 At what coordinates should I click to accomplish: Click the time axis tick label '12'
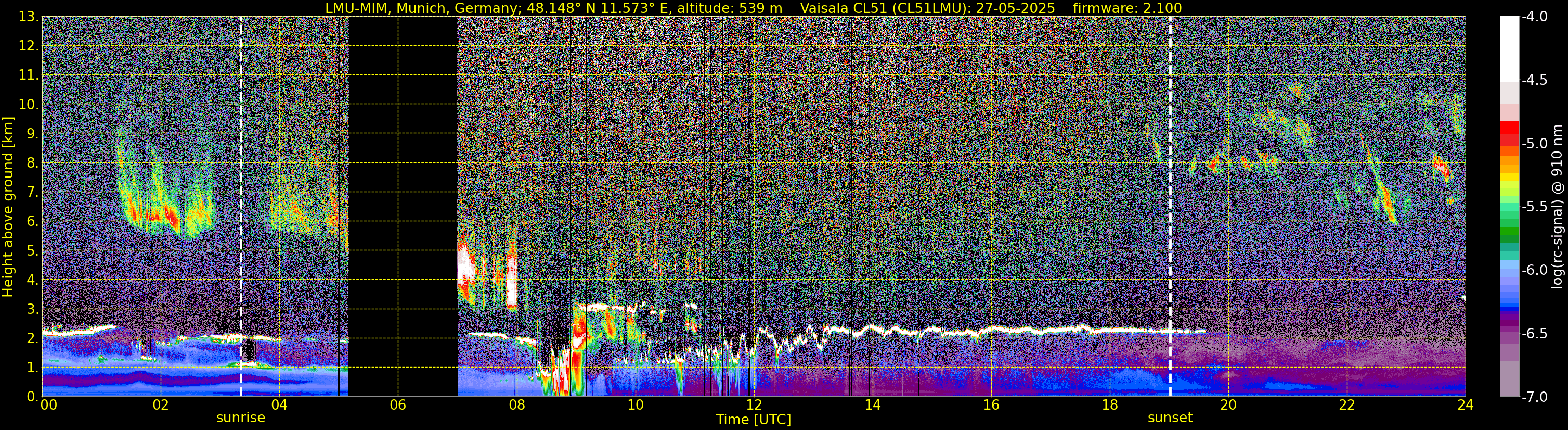pos(754,405)
